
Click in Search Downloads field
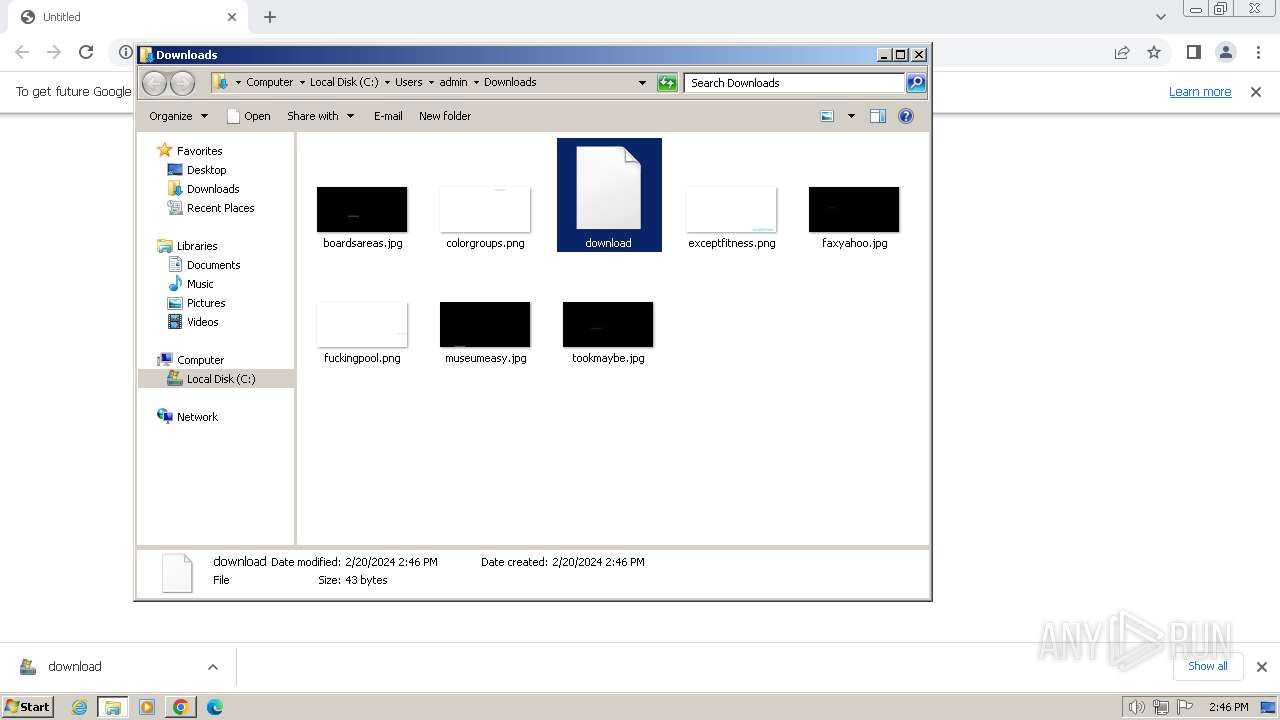pyautogui.click(x=795, y=83)
